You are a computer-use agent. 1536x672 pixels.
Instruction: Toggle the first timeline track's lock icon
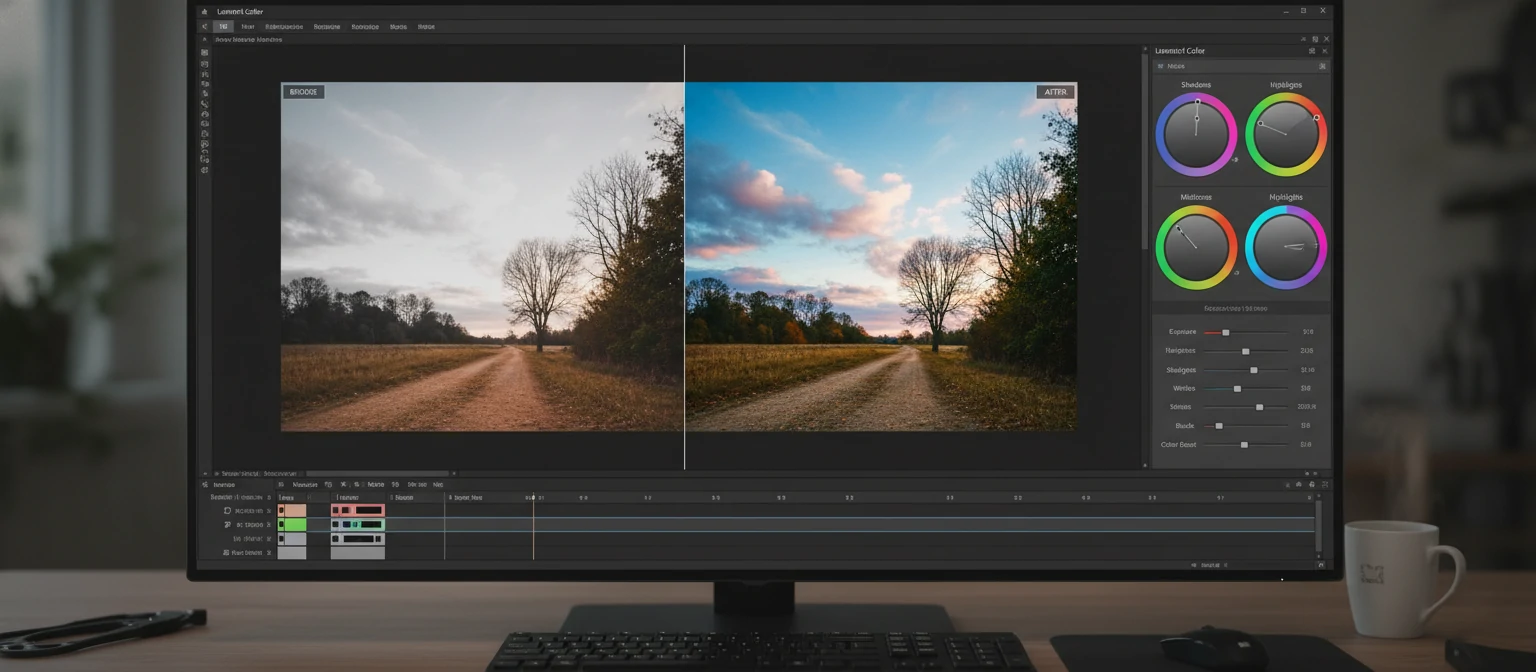269,511
